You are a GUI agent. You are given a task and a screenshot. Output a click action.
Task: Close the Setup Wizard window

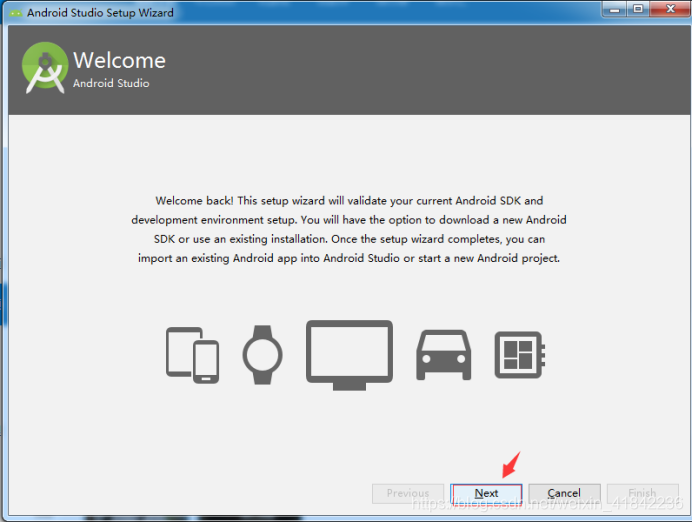coord(670,9)
